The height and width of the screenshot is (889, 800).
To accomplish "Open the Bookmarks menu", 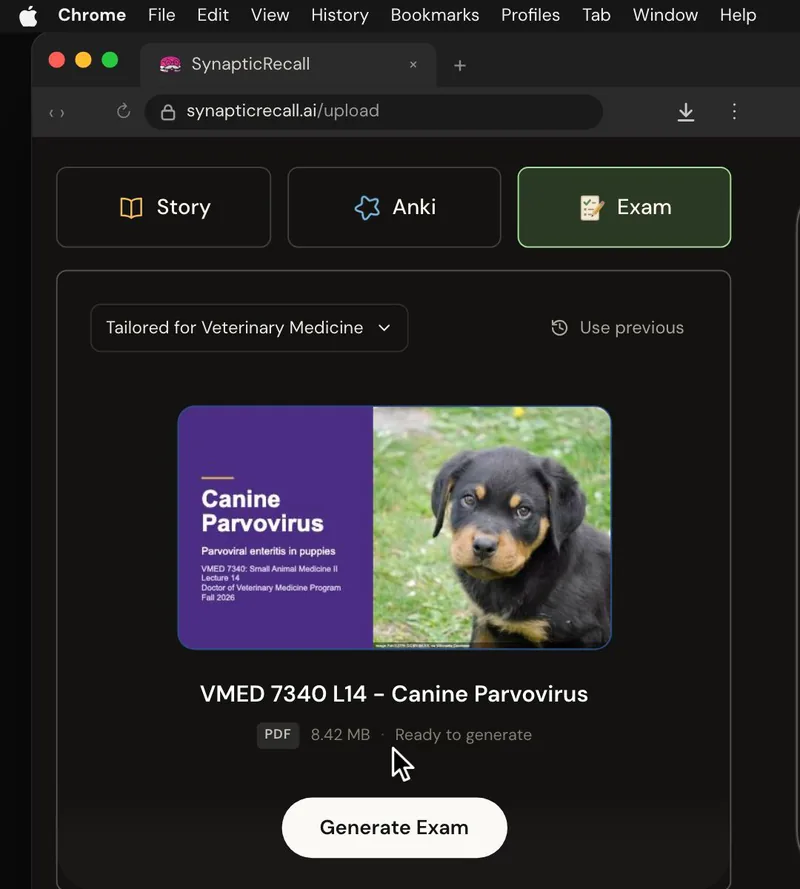I will (x=435, y=15).
